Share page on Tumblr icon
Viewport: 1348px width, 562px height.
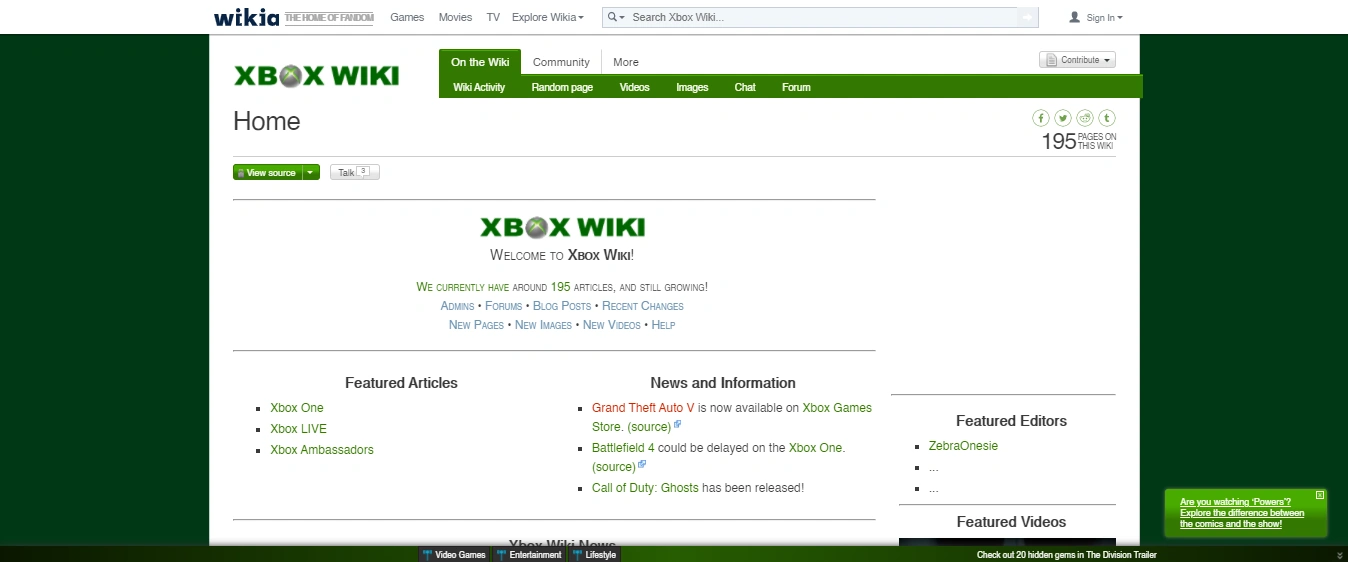click(1107, 118)
